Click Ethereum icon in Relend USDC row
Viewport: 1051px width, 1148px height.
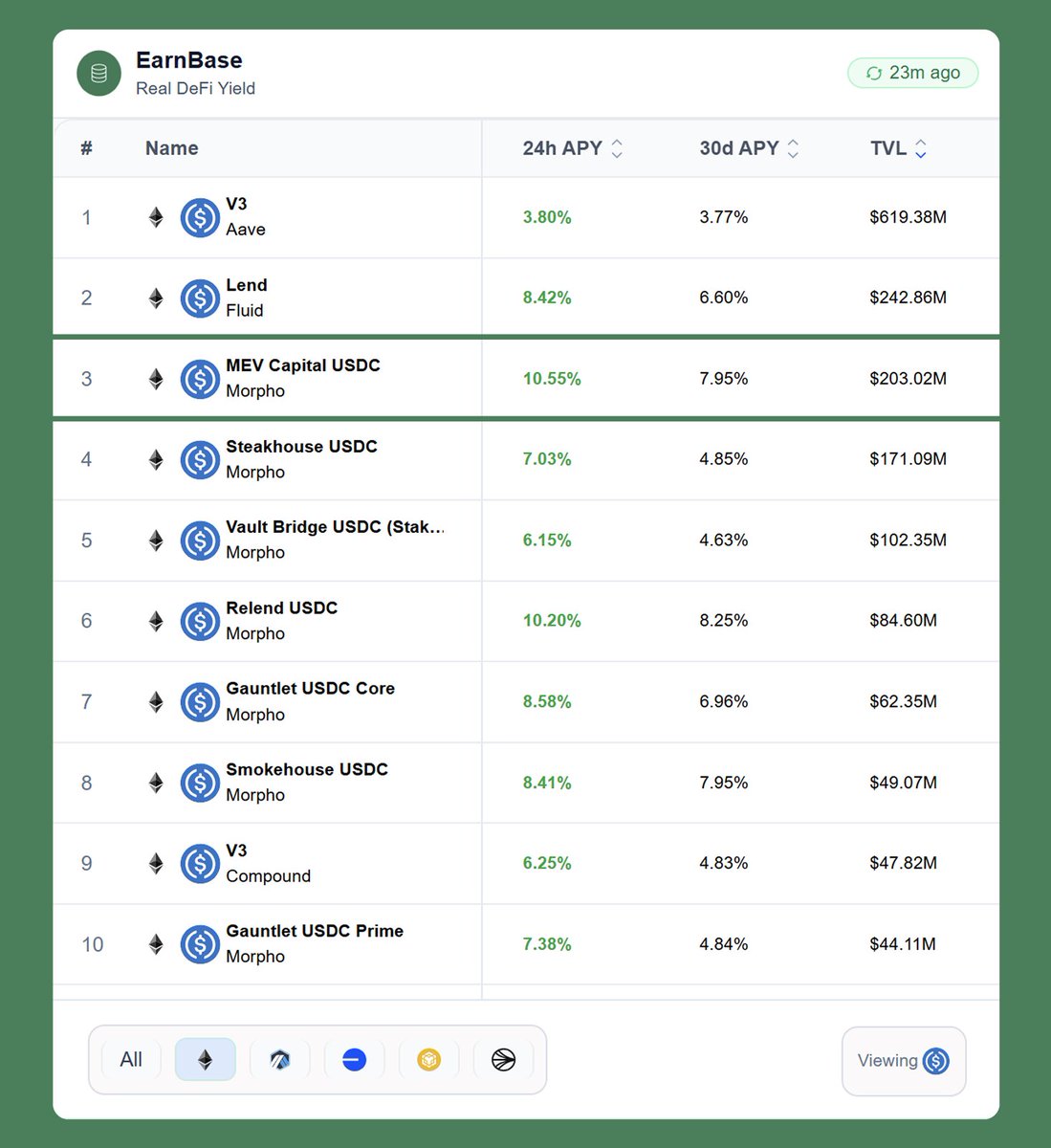pyautogui.click(x=156, y=621)
